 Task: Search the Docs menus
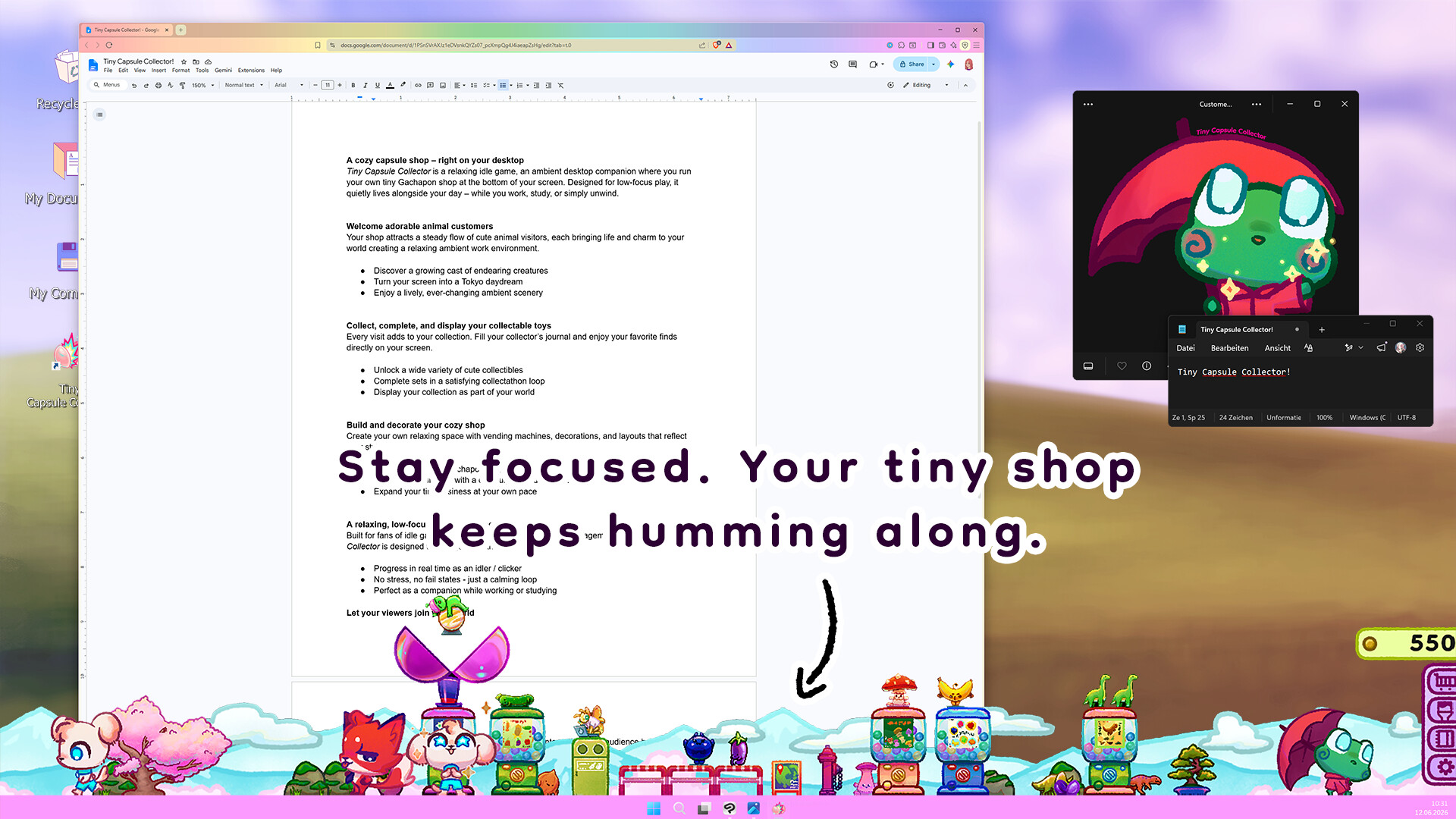(x=107, y=86)
